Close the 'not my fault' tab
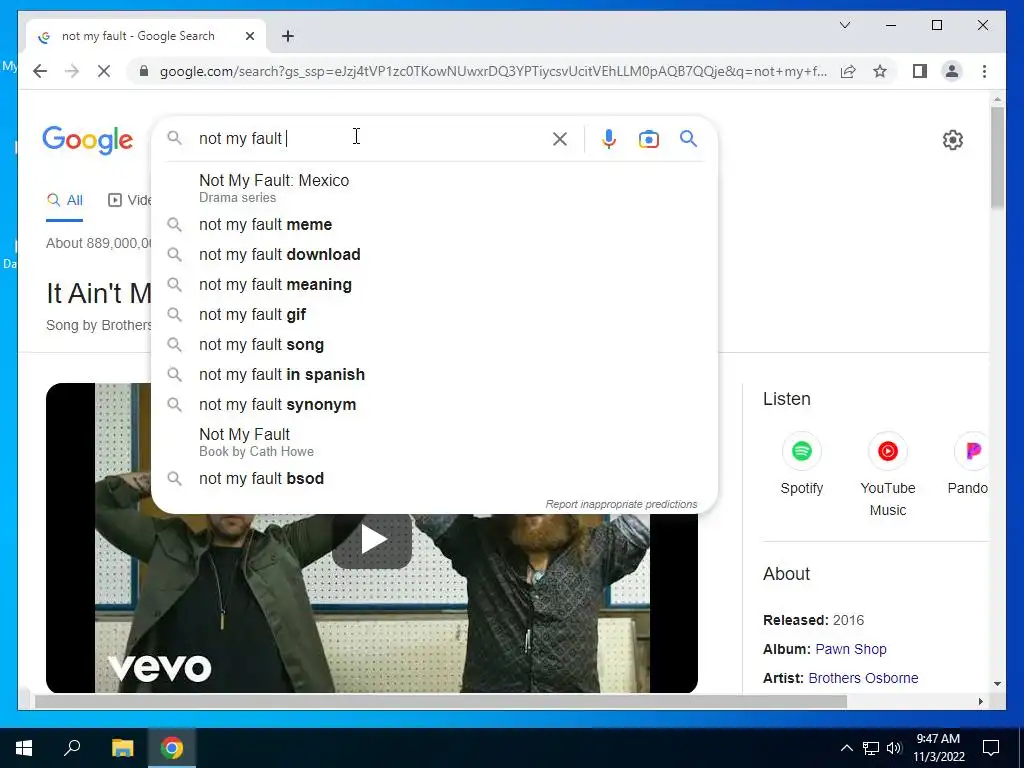This screenshot has width=1024, height=768. click(249, 36)
